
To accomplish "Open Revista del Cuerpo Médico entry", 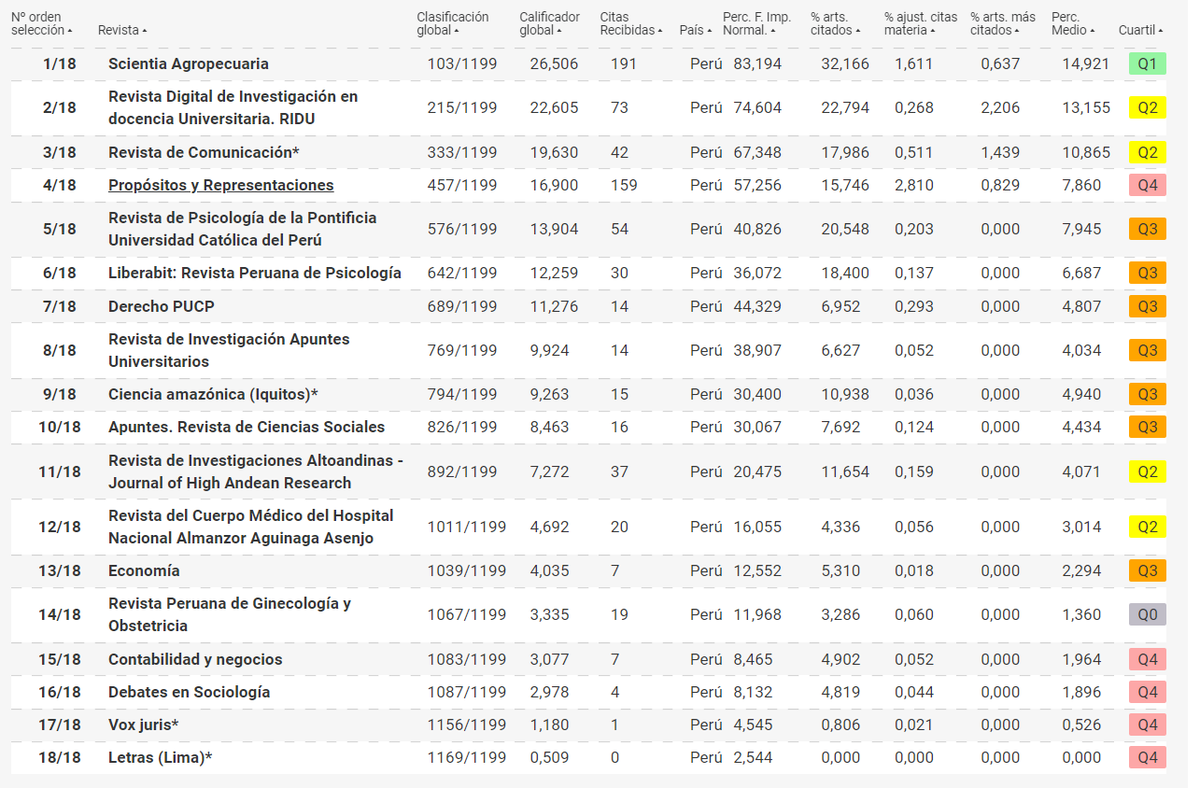I will [251, 526].
